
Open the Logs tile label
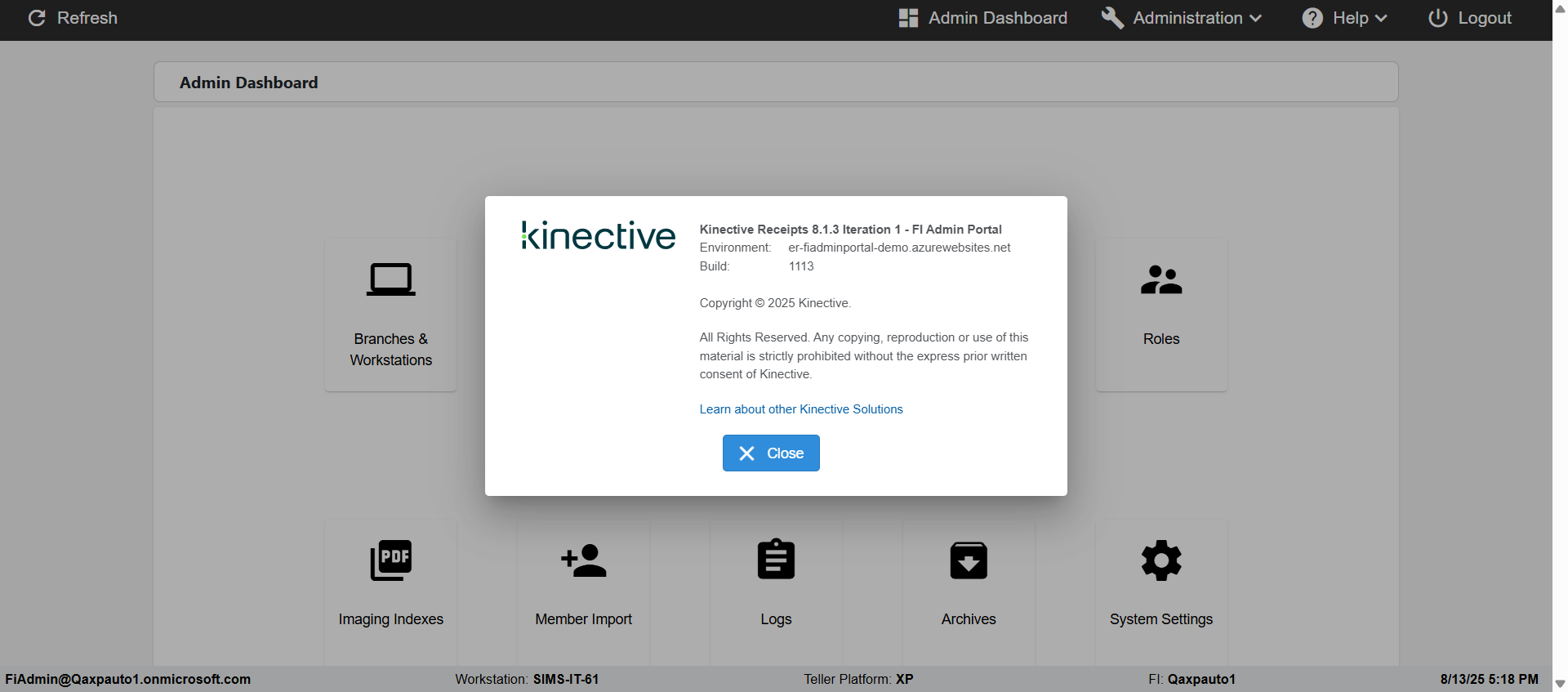[x=776, y=619]
